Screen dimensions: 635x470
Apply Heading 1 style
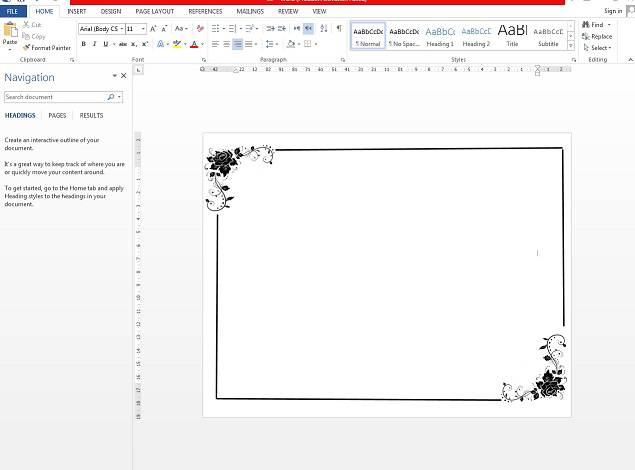pyautogui.click(x=440, y=36)
